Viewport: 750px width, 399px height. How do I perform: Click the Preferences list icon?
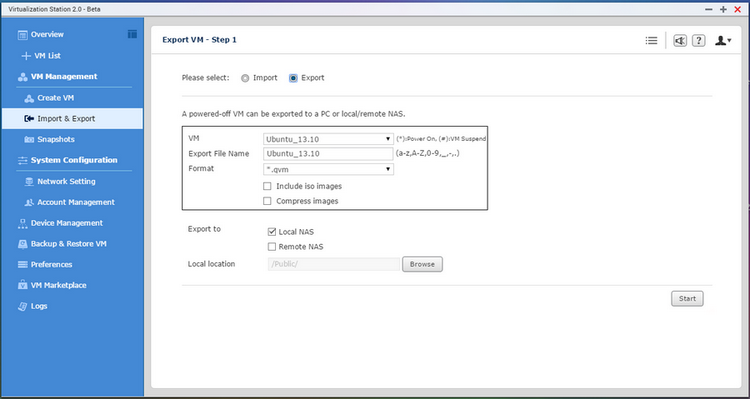pos(22,265)
